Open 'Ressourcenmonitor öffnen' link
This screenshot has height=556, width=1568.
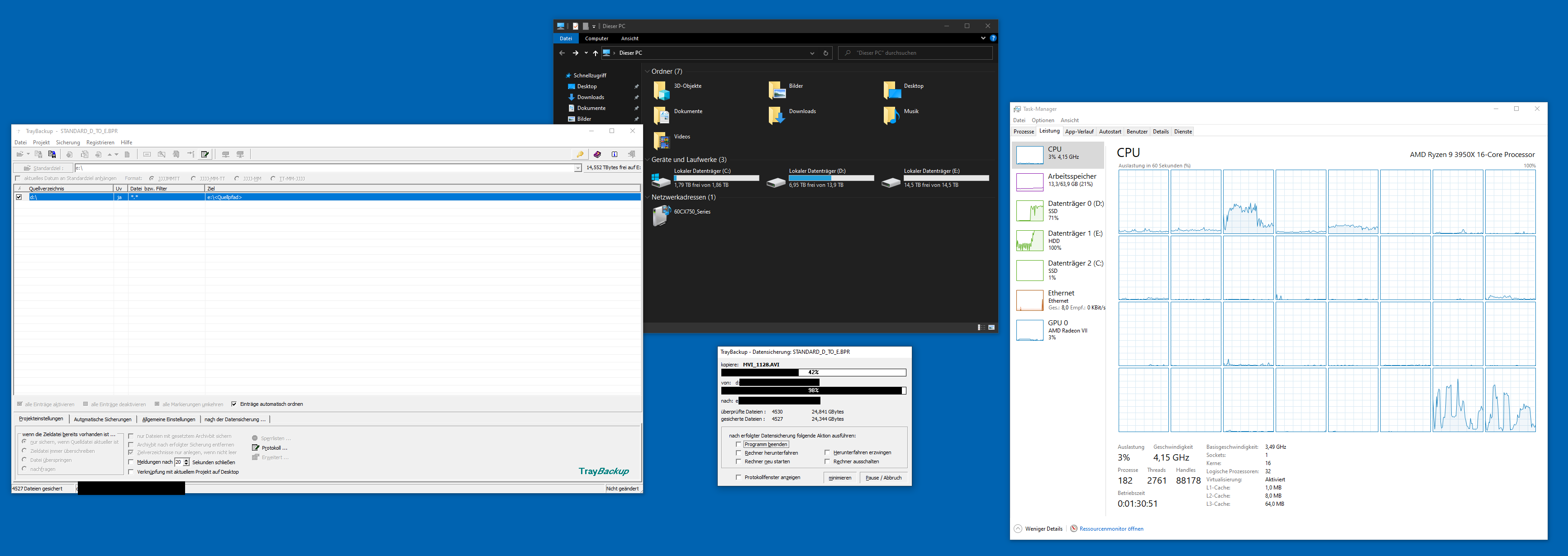pos(1111,528)
